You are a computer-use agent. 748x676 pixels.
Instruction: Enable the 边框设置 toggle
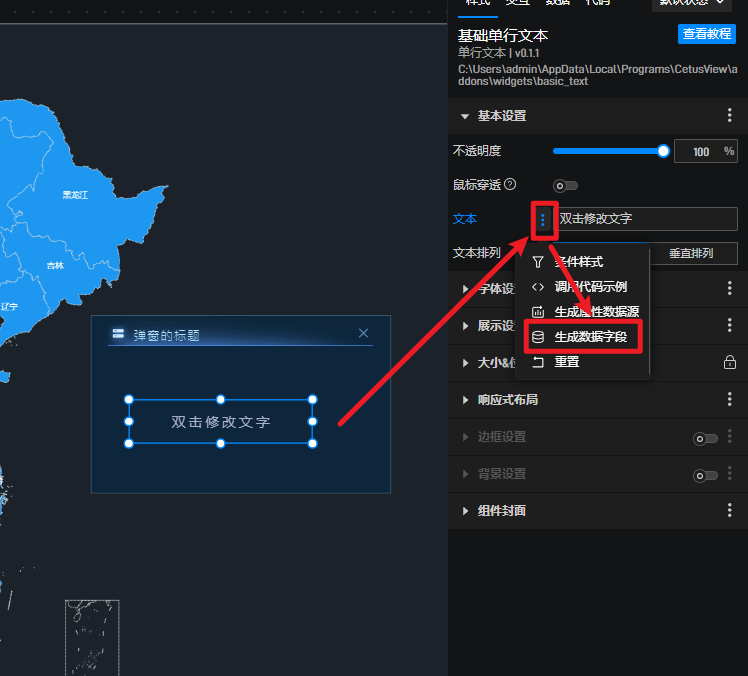point(705,437)
